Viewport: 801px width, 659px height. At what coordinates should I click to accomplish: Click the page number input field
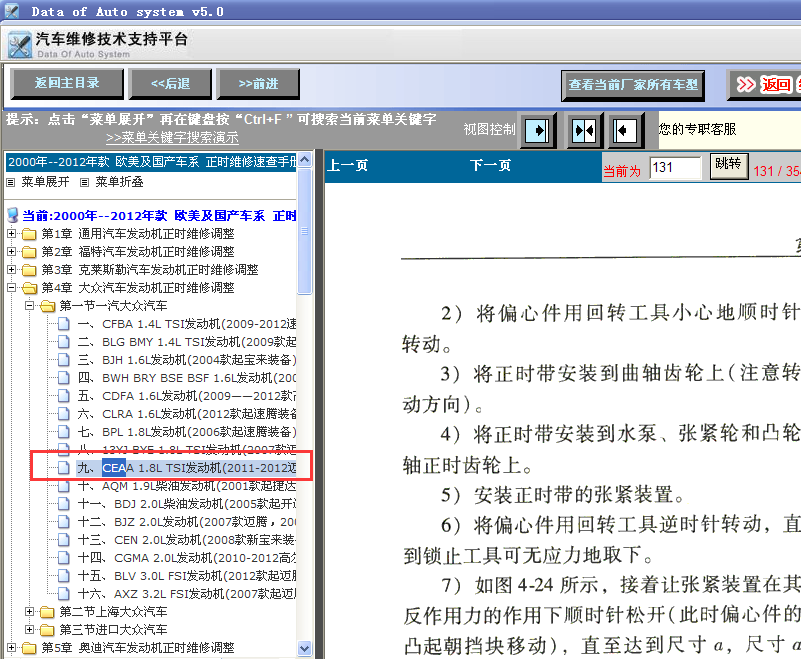pos(675,168)
